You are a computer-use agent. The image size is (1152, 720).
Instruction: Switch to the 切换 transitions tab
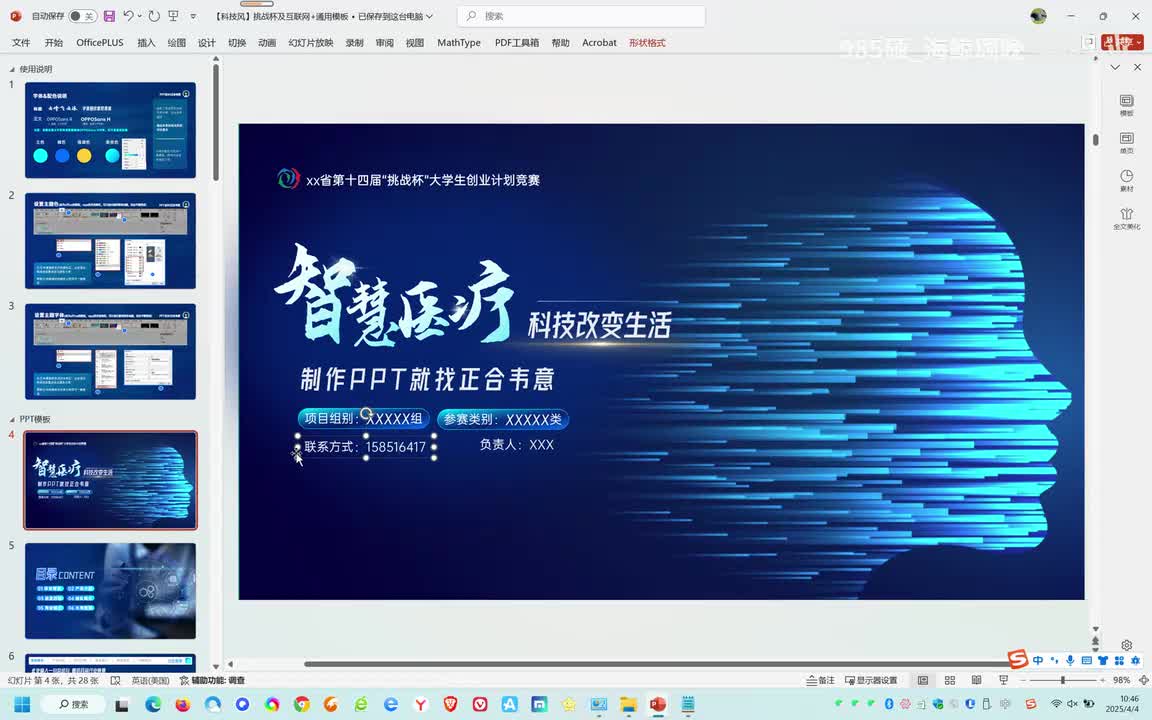(237, 43)
